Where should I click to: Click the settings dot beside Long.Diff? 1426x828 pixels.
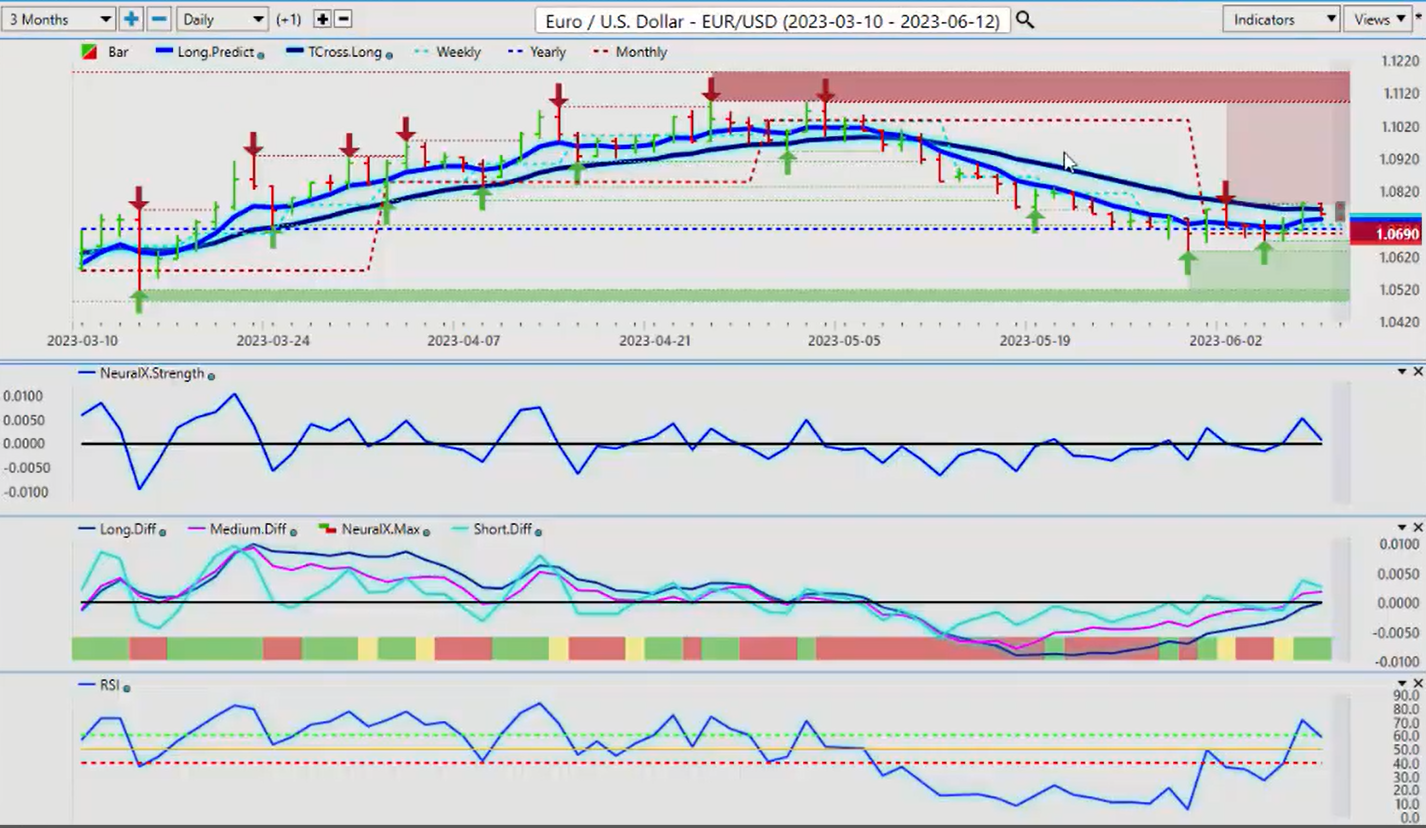click(162, 531)
